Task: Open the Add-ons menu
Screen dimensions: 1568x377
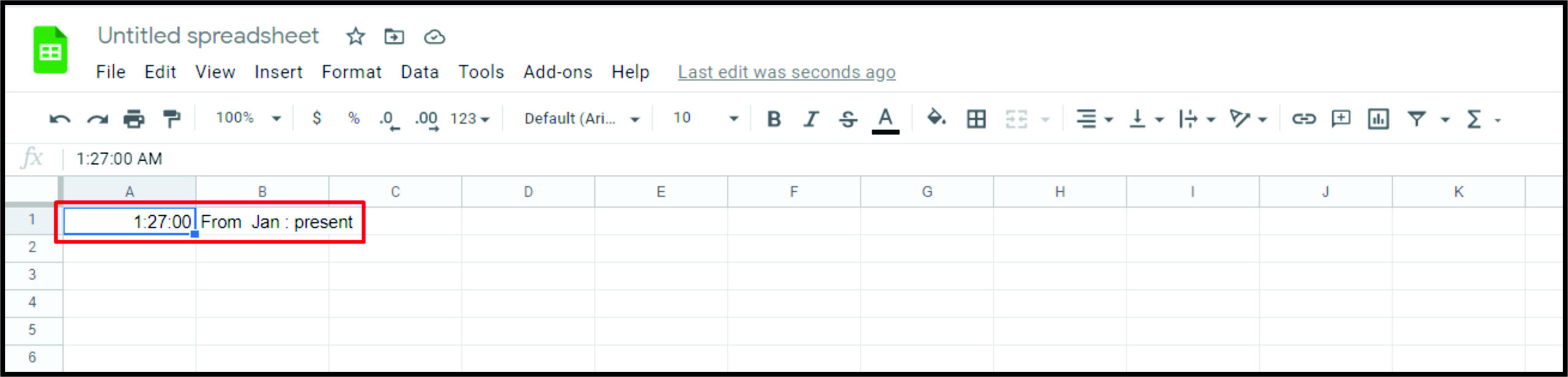Action: [557, 72]
